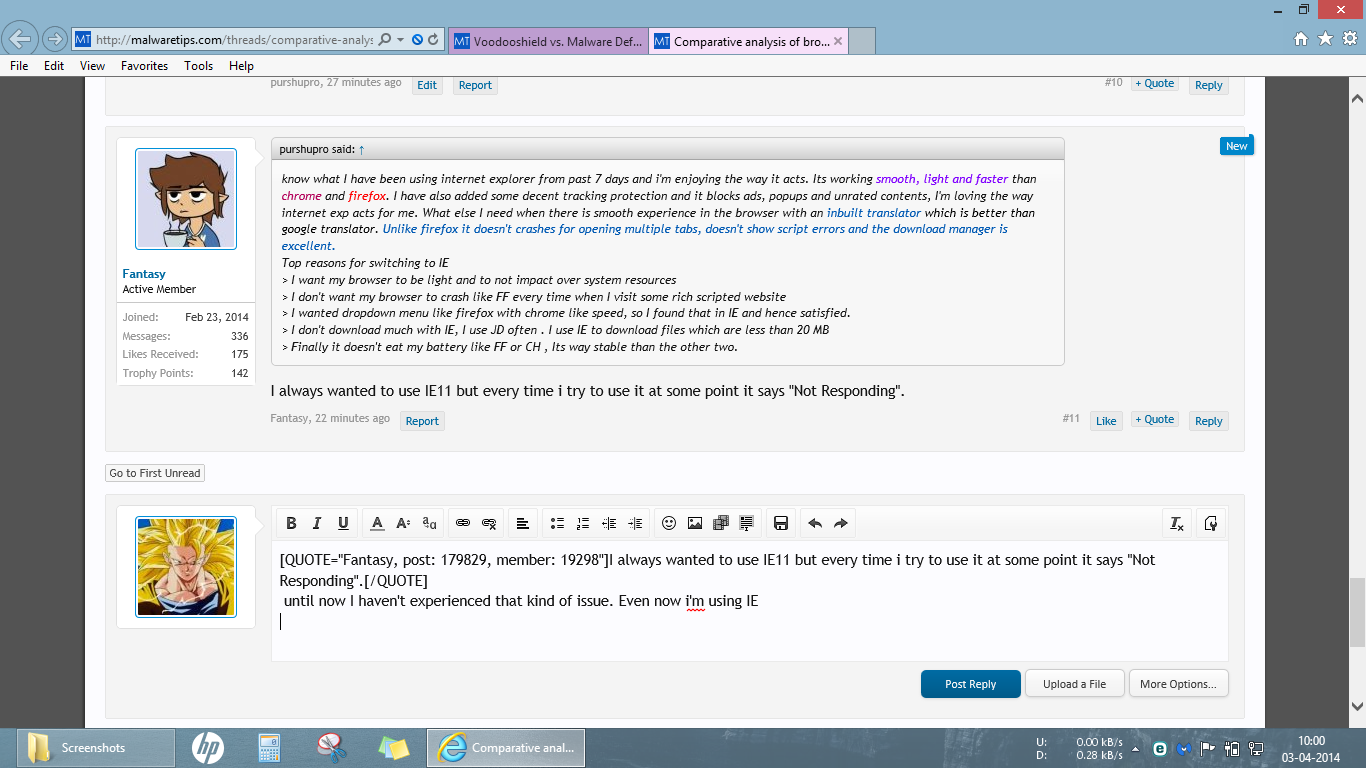
Task: Open the View menu
Action: [x=92, y=66]
